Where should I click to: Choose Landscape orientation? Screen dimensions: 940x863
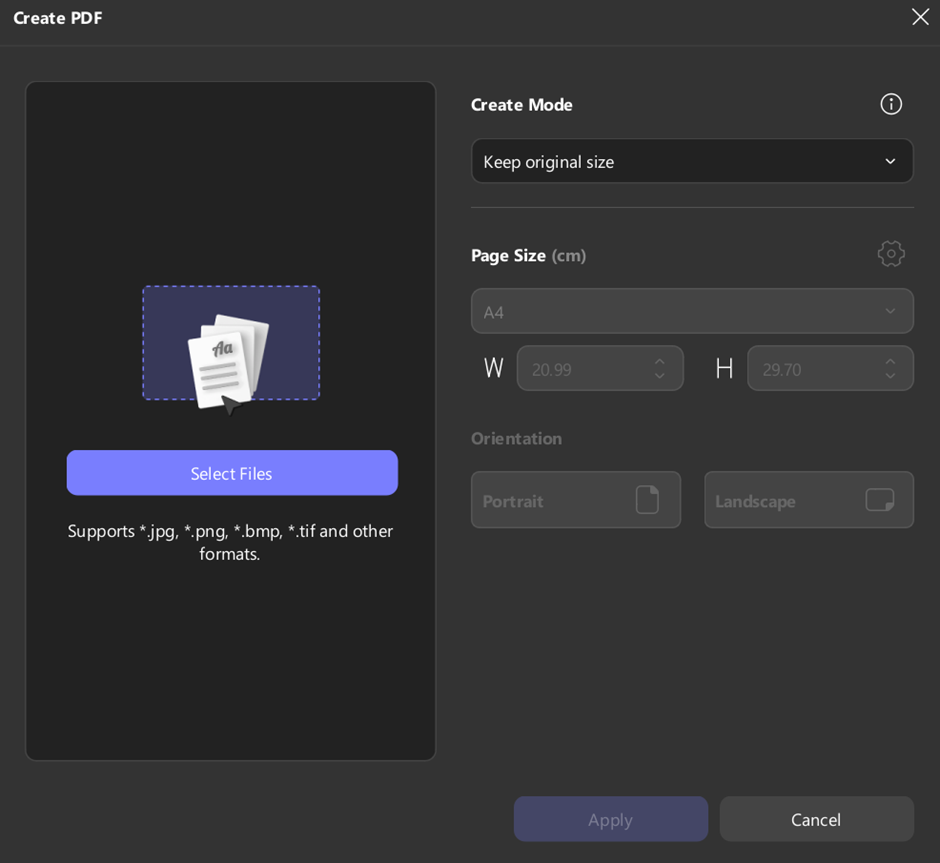[809, 500]
